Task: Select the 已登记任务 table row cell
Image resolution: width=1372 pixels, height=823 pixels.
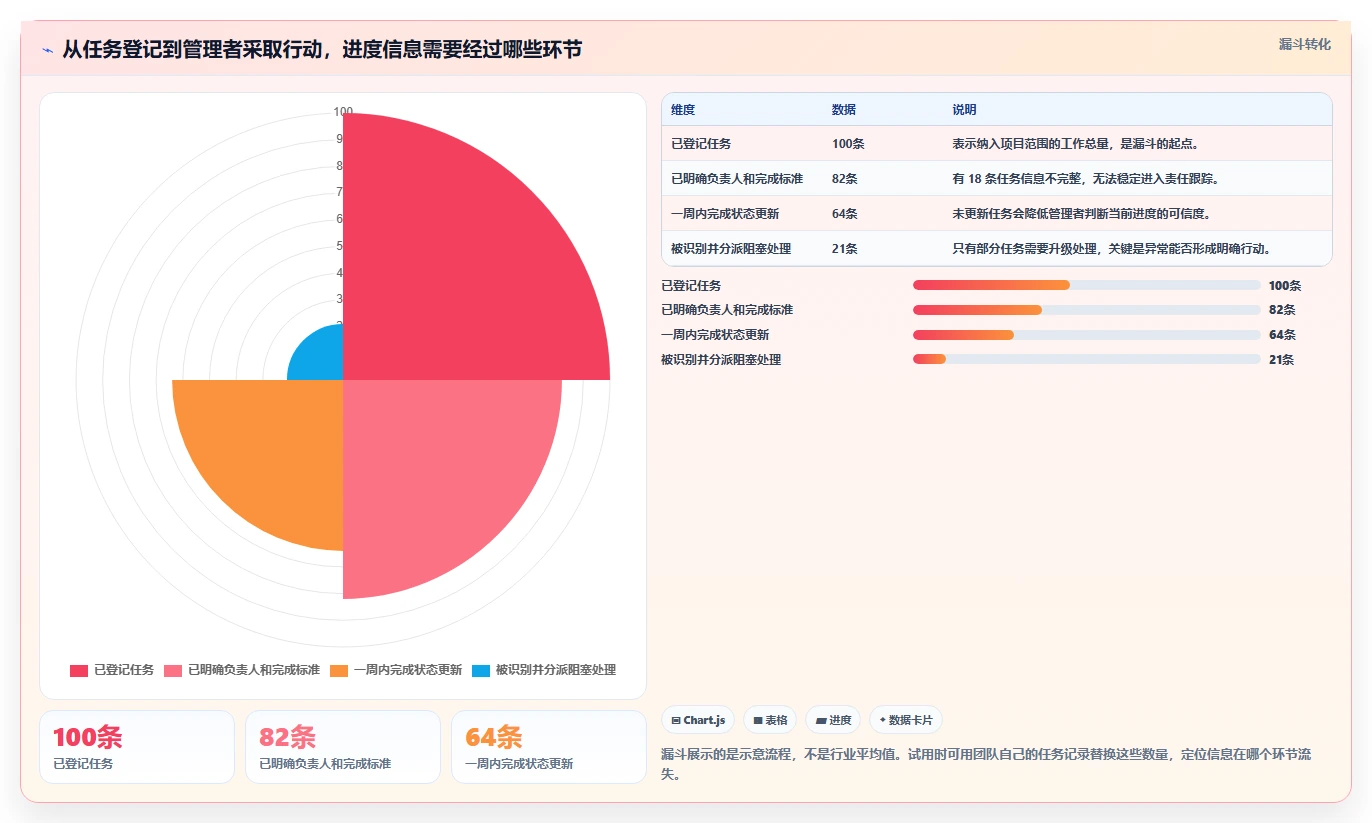Action: [701, 144]
